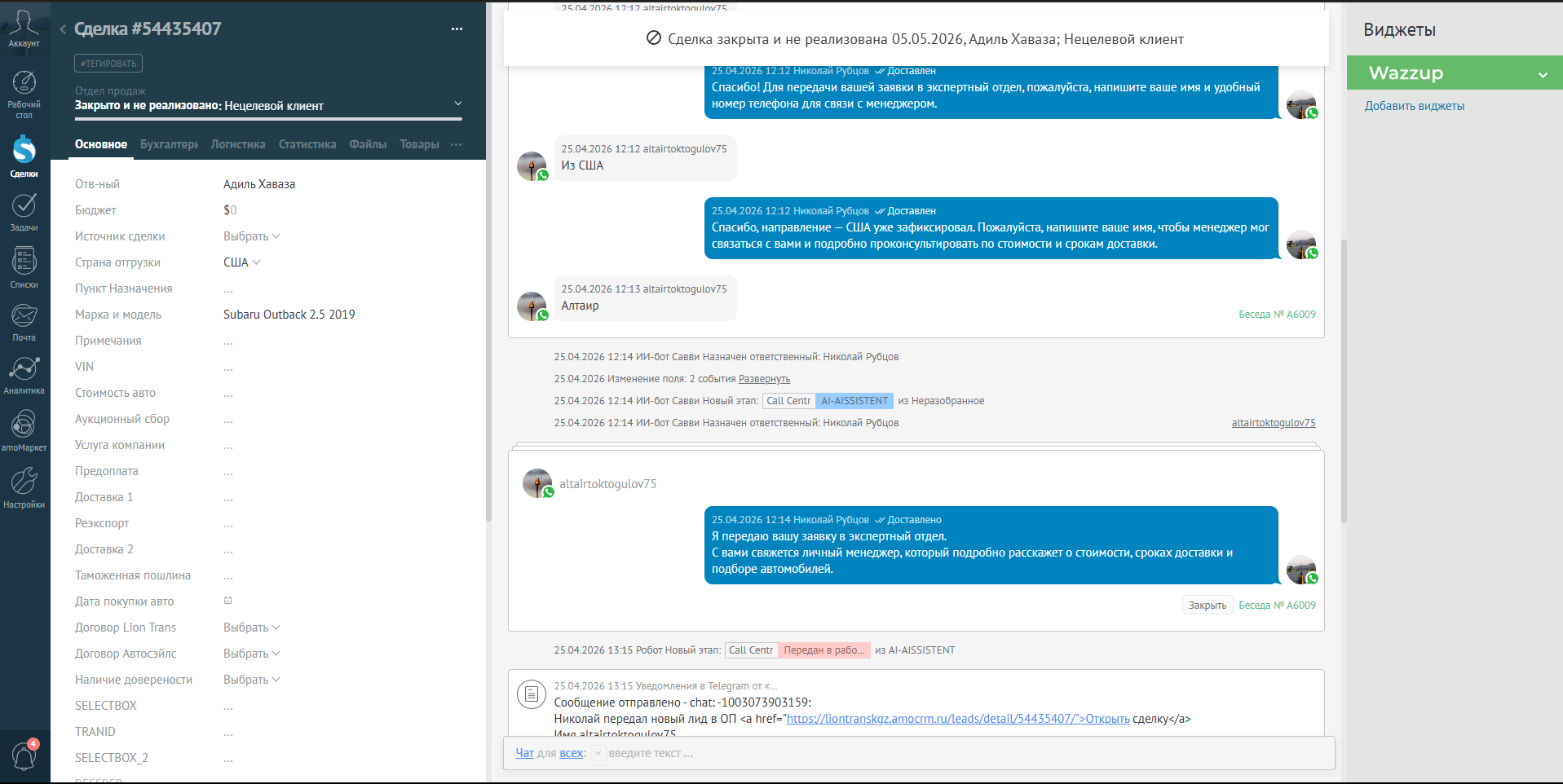The width and height of the screenshot is (1563, 784).
Task: Go to Рабочий стол dashboard icon
Action: click(24, 83)
